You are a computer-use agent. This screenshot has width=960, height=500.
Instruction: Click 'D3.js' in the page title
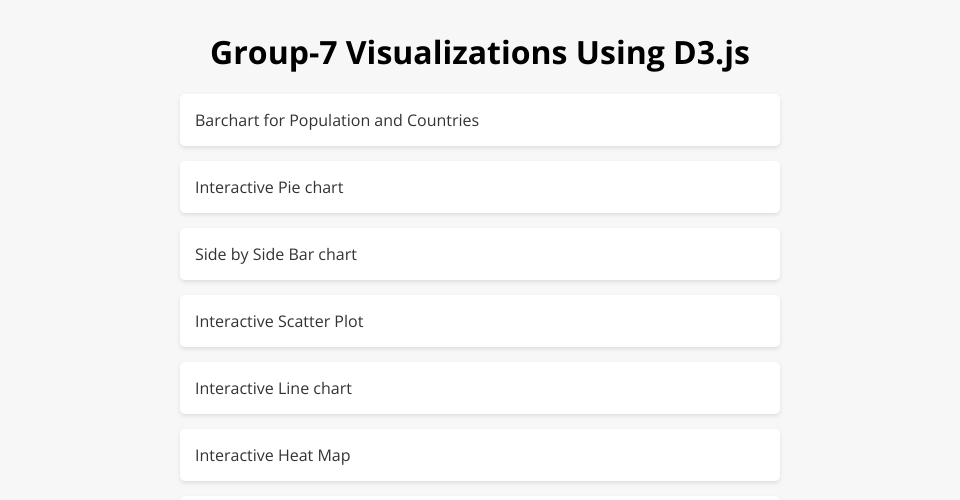coord(711,53)
